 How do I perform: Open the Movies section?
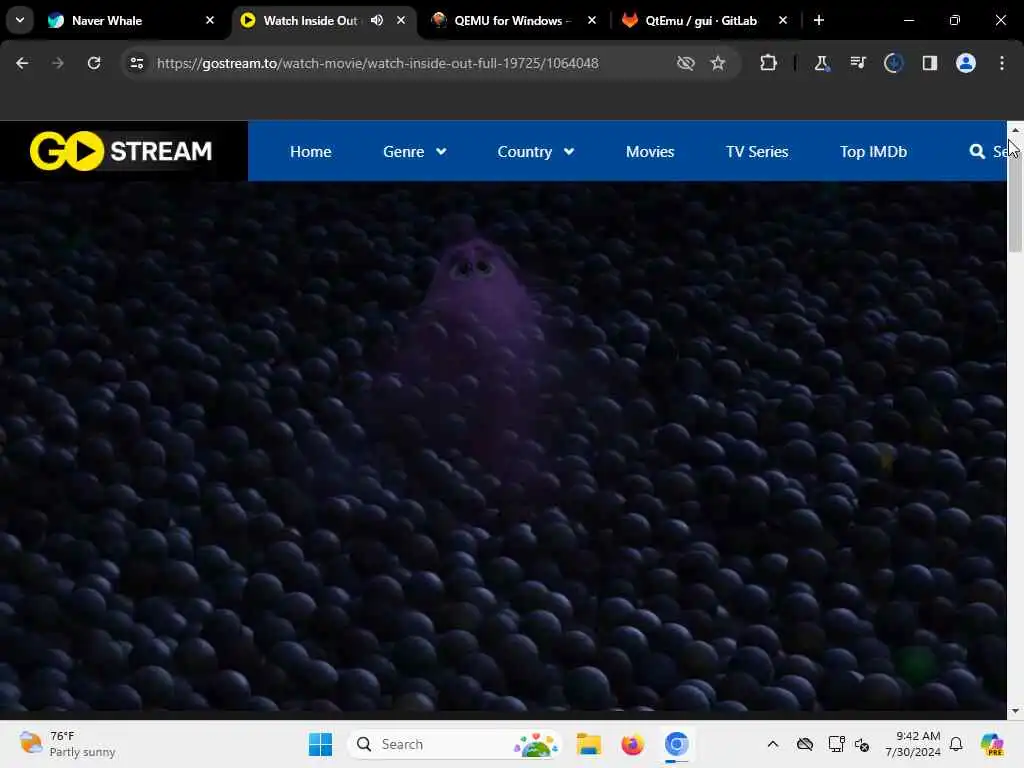tap(650, 152)
